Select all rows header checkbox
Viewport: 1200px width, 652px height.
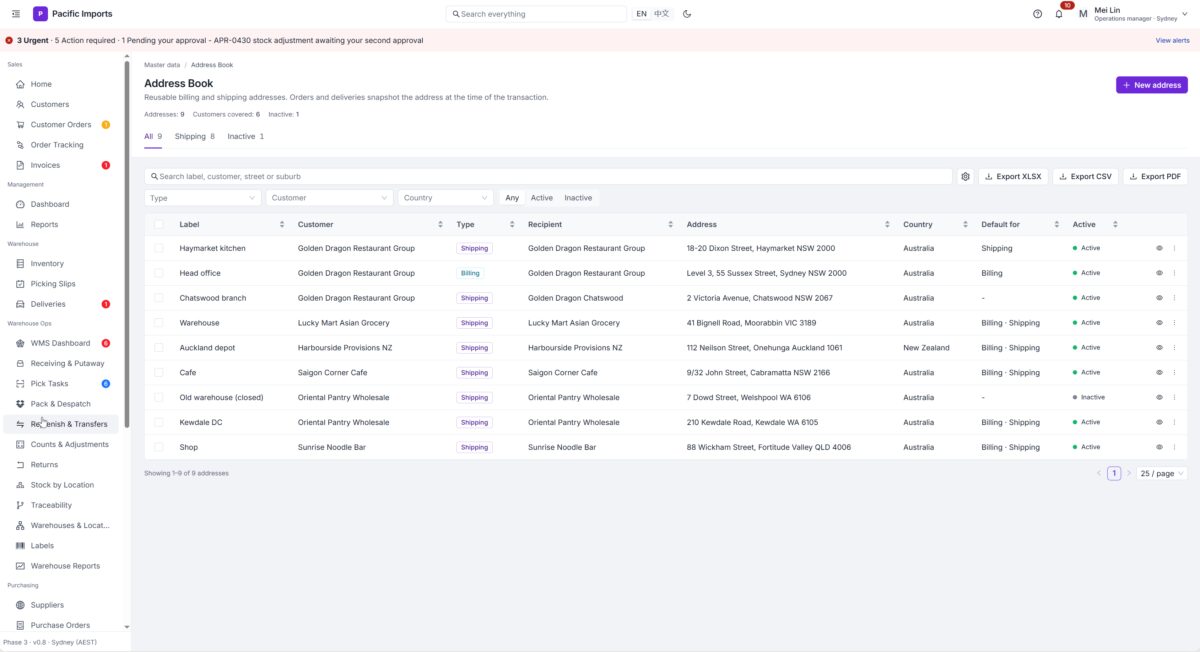[159, 224]
